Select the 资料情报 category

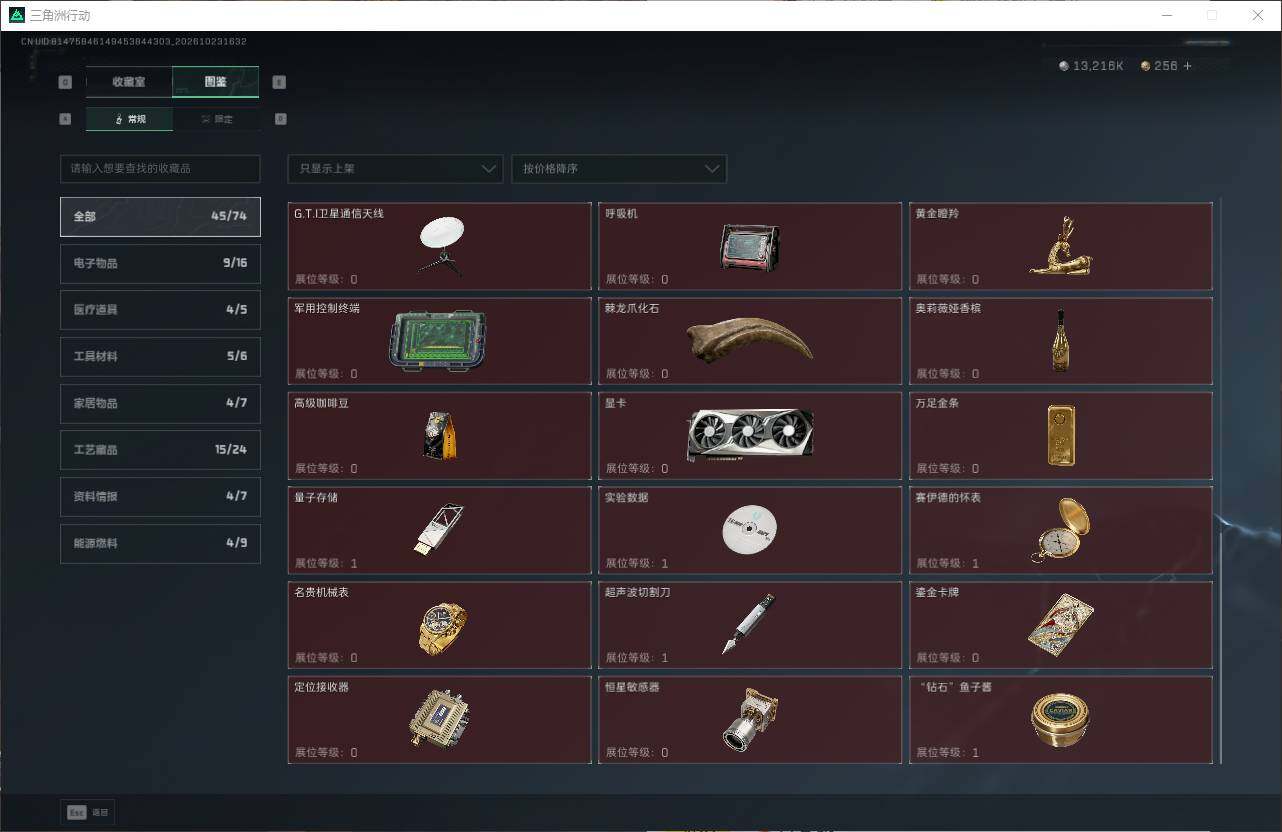(160, 496)
